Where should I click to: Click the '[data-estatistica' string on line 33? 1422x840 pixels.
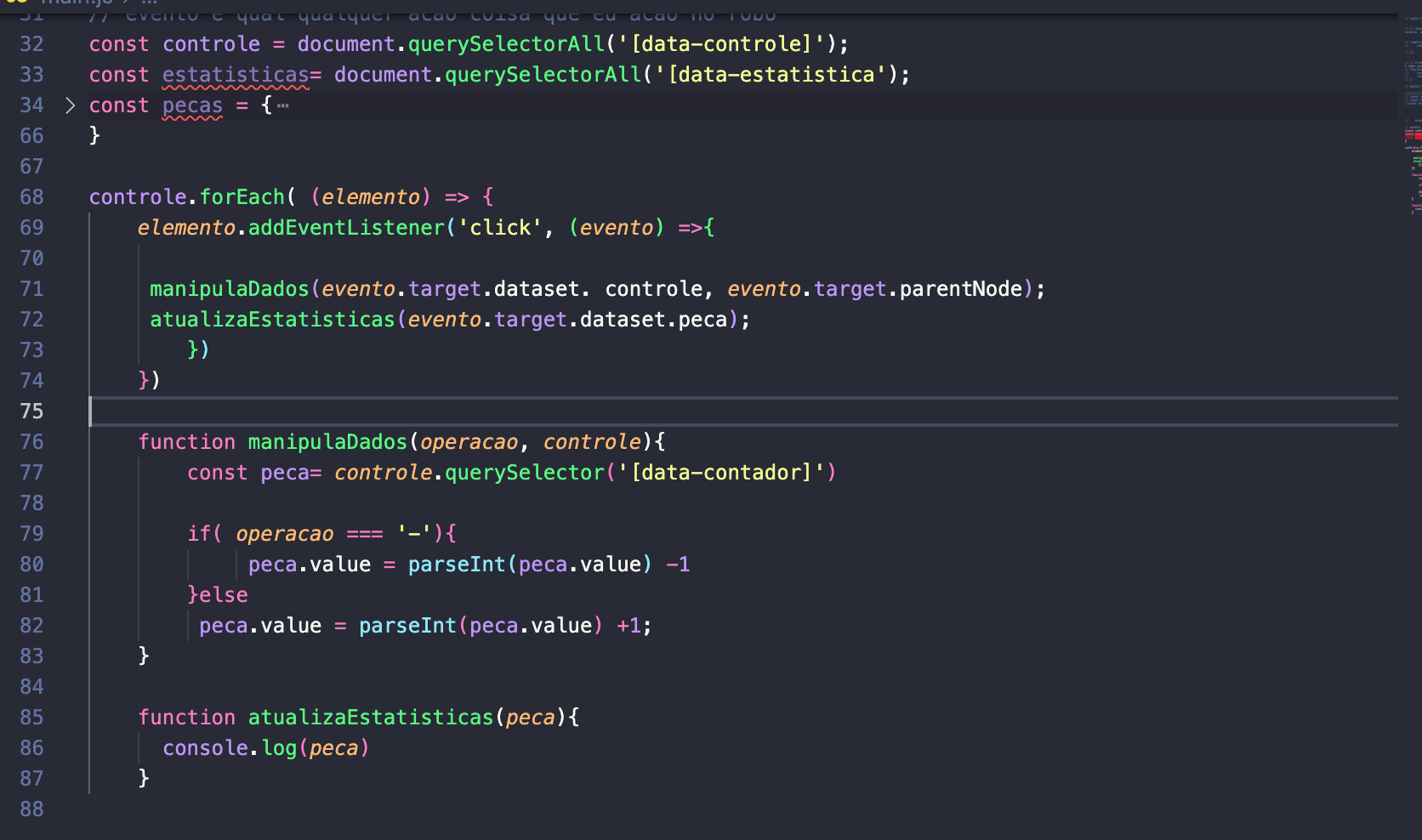(771, 75)
